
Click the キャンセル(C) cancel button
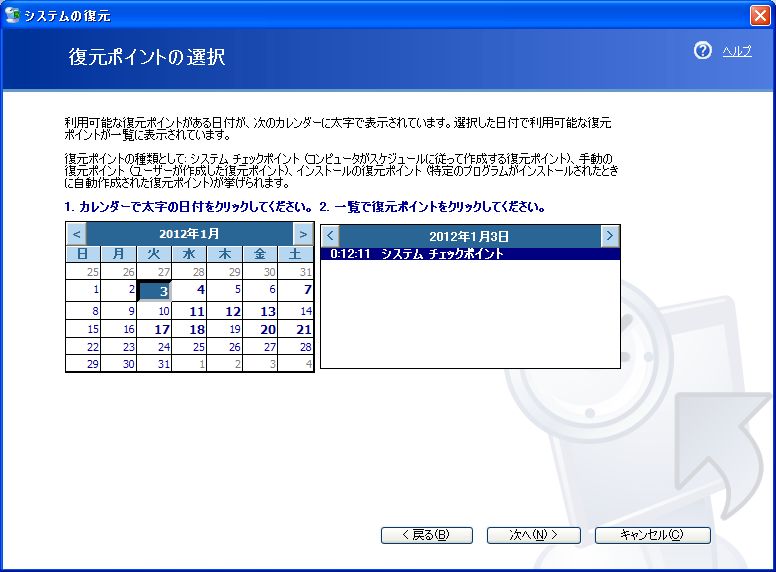652,535
